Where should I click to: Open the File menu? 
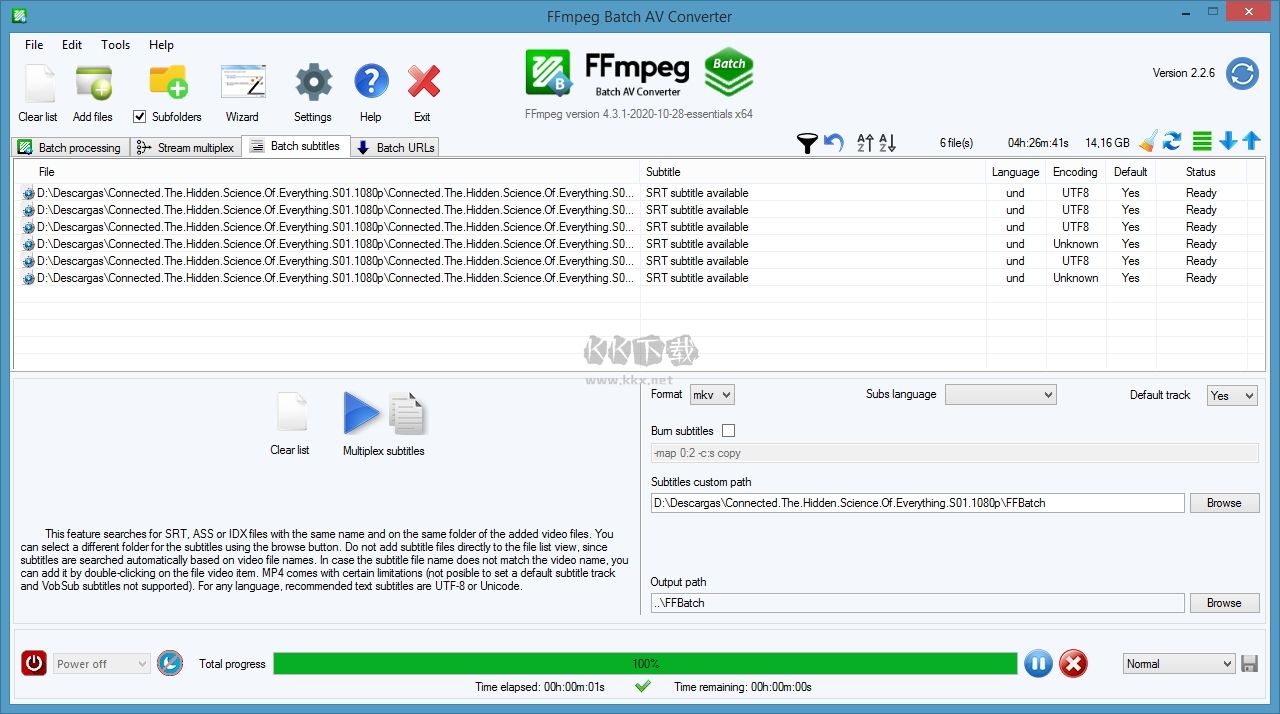pyautogui.click(x=34, y=45)
